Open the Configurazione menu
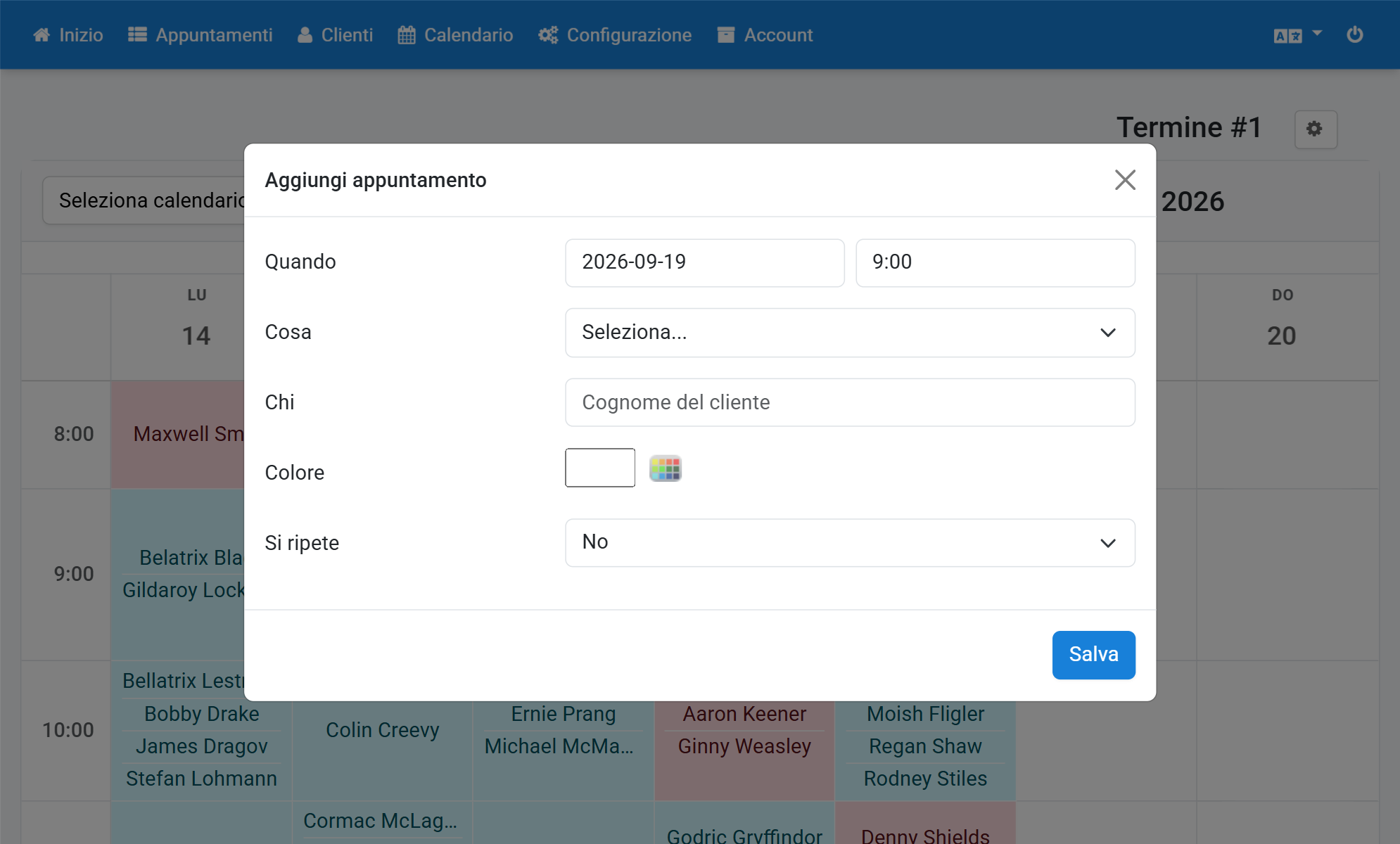 (615, 35)
